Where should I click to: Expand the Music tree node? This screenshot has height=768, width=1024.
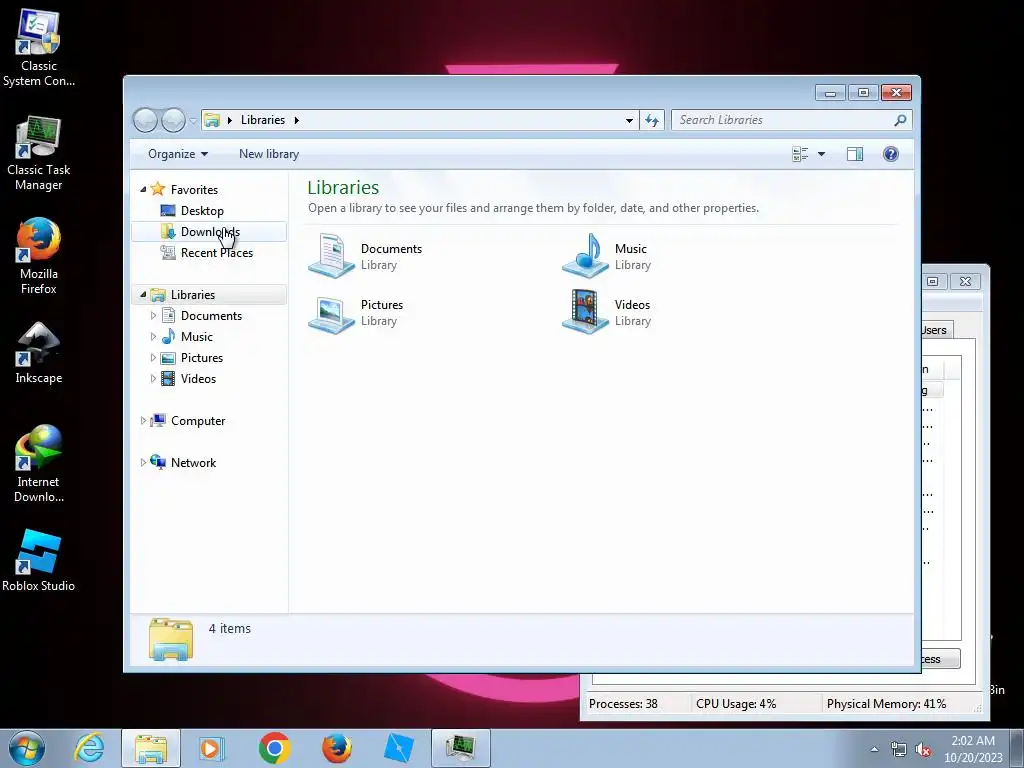(153, 337)
